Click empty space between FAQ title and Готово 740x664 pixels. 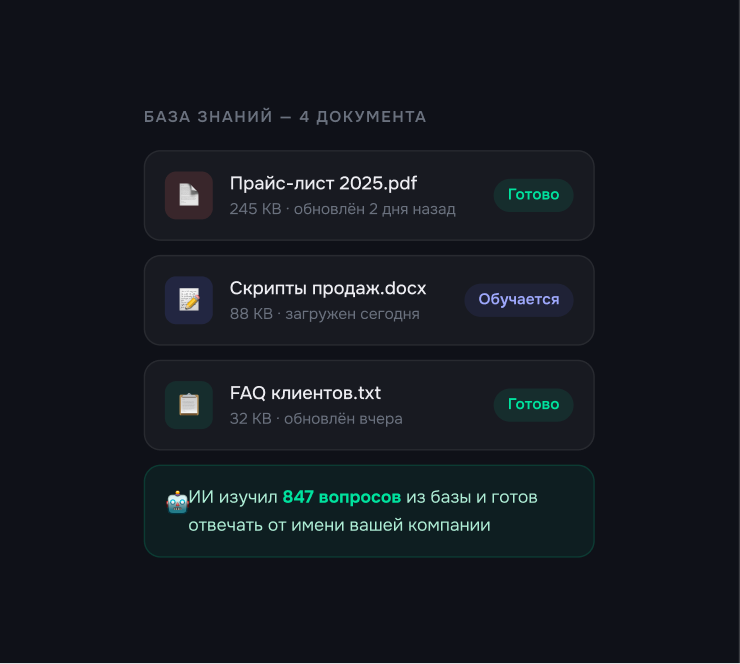click(440, 405)
